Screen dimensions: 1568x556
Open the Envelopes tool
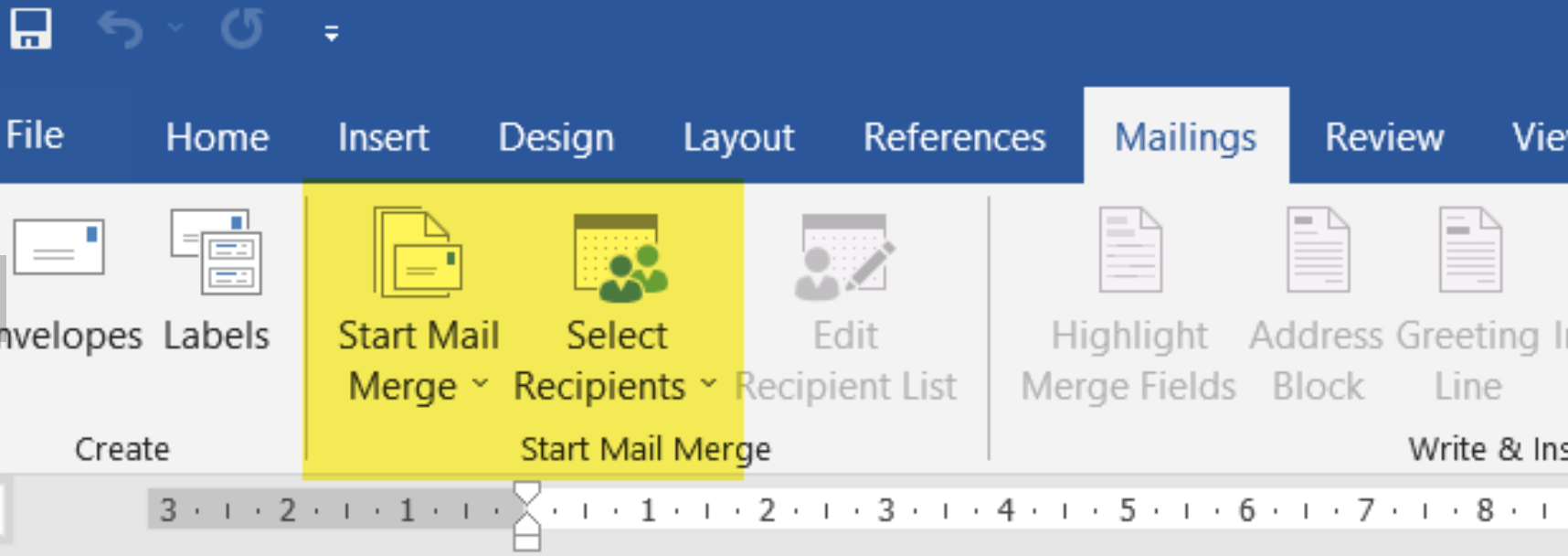[x=59, y=247]
